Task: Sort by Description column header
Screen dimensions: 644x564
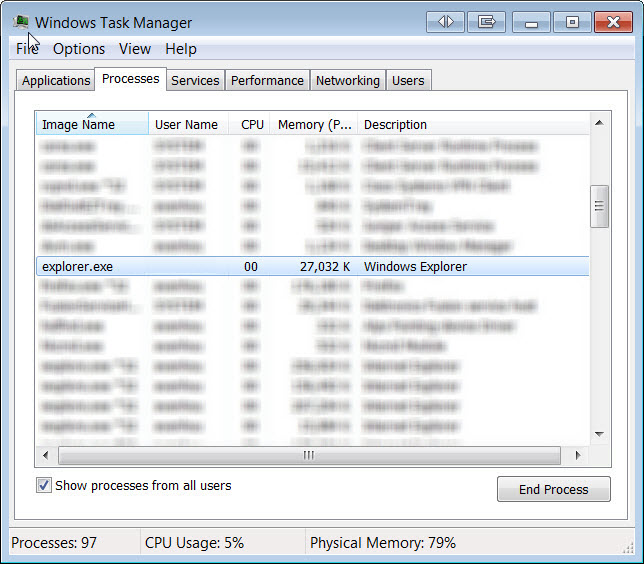Action: 474,123
